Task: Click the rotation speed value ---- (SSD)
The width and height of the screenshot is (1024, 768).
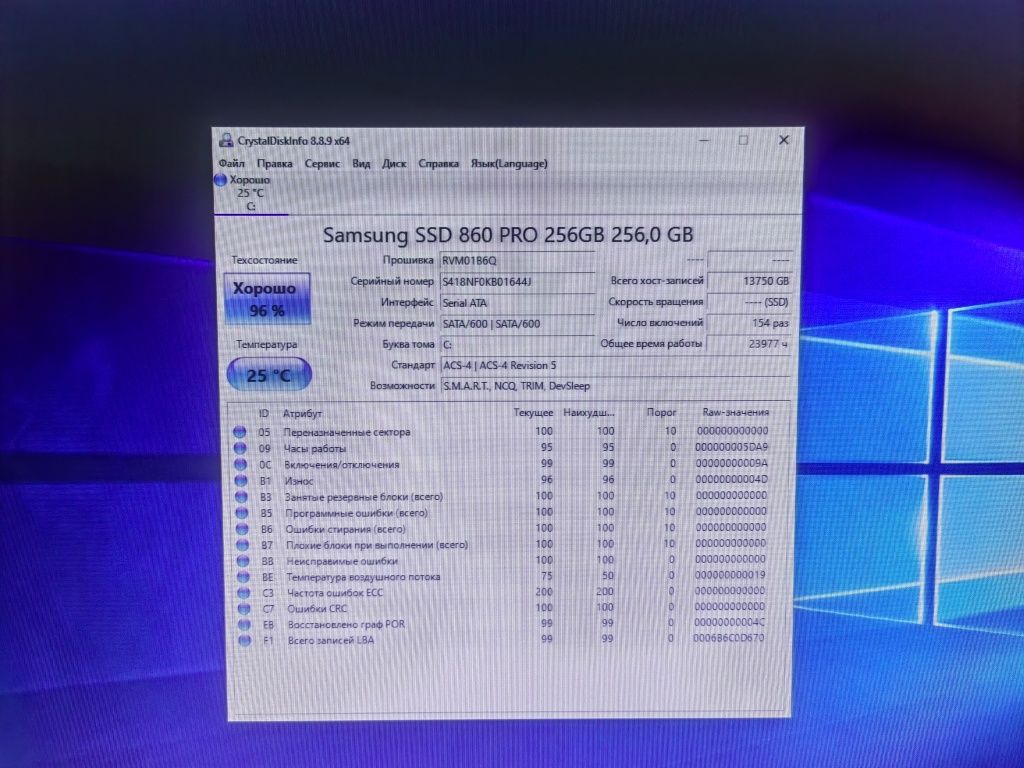Action: 749,302
